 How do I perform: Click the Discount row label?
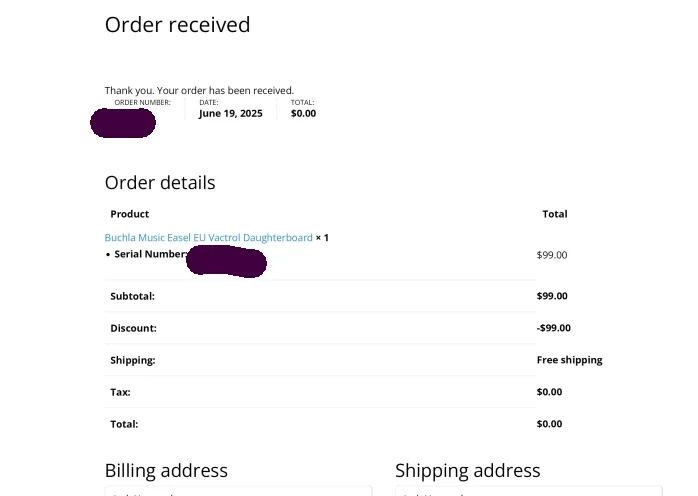pyautogui.click(x=133, y=328)
